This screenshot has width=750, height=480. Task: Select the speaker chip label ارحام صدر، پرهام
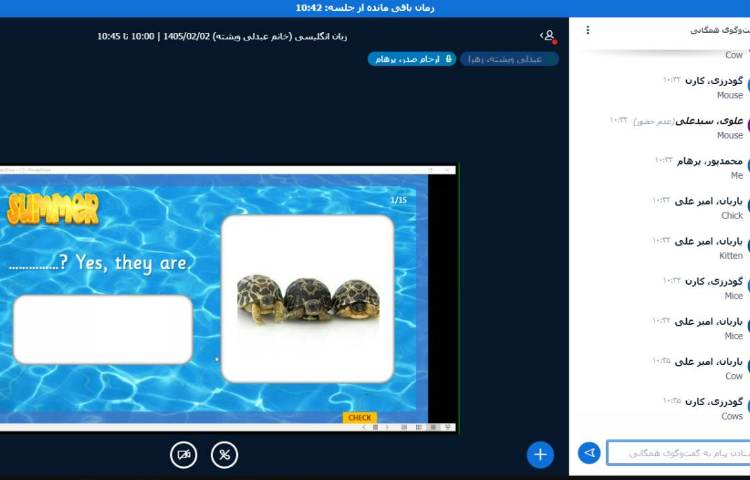[408, 59]
